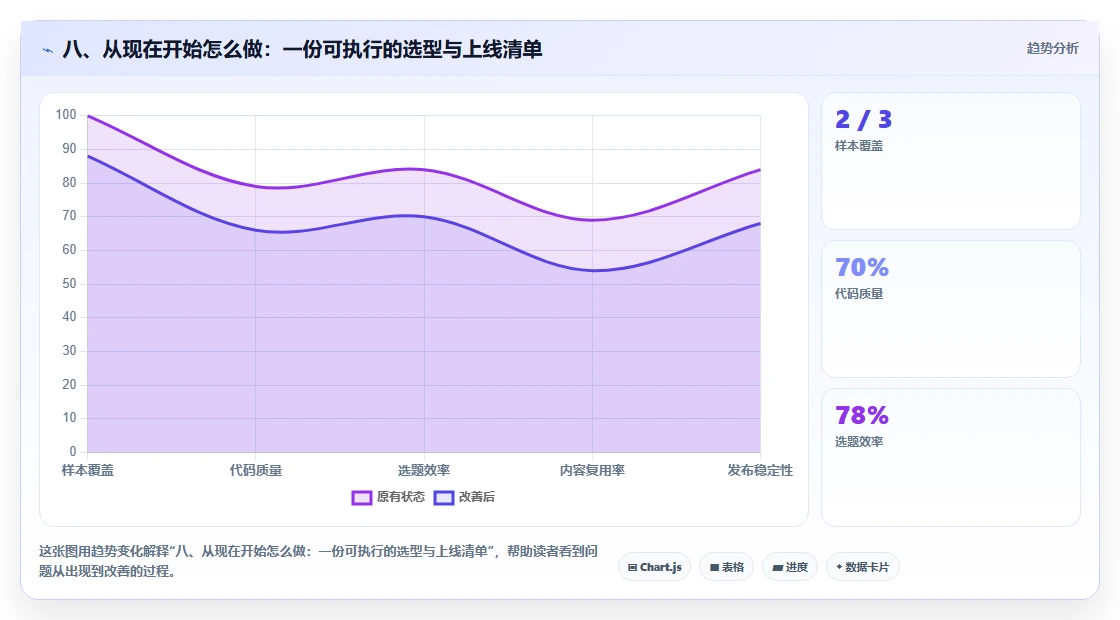
Task: Click the 内容复用率 x-axis label
Action: (x=592, y=471)
